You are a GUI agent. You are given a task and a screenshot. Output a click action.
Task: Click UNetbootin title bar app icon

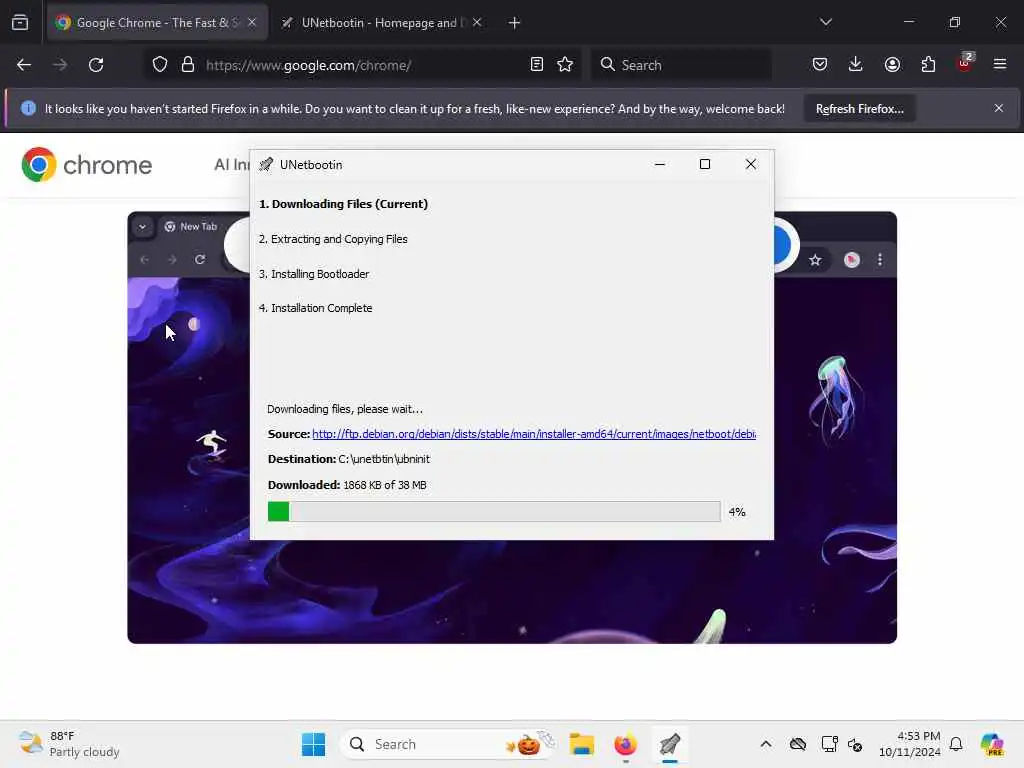(266, 165)
